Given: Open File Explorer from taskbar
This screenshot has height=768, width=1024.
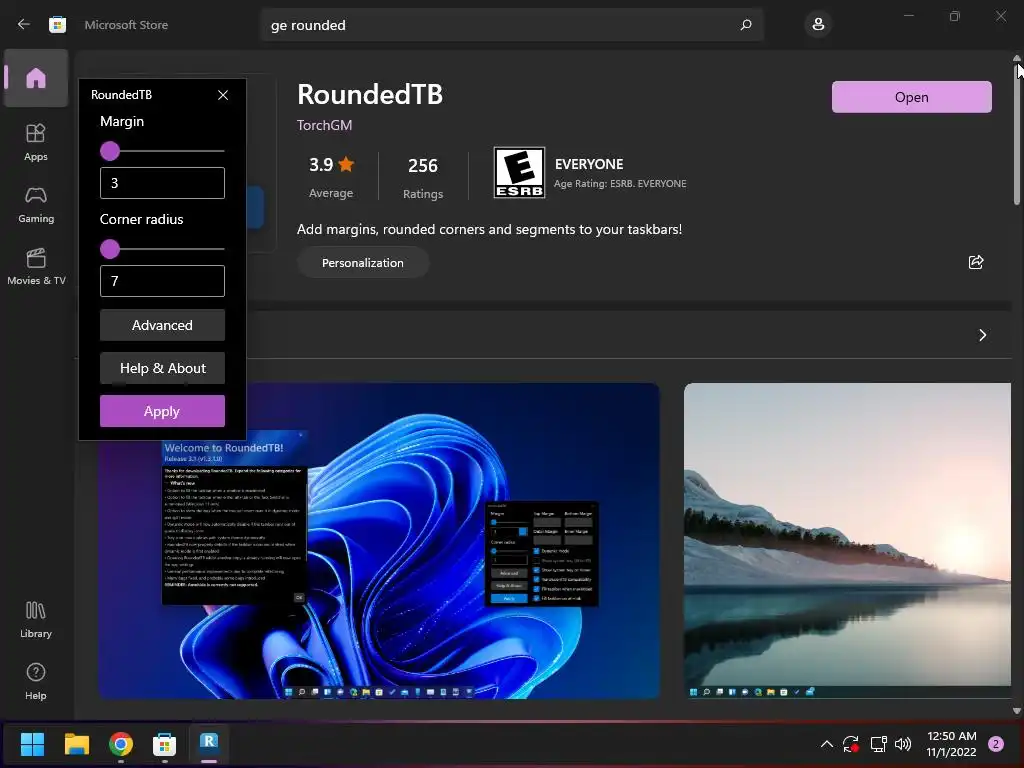Looking at the screenshot, I should pyautogui.click(x=76, y=743).
